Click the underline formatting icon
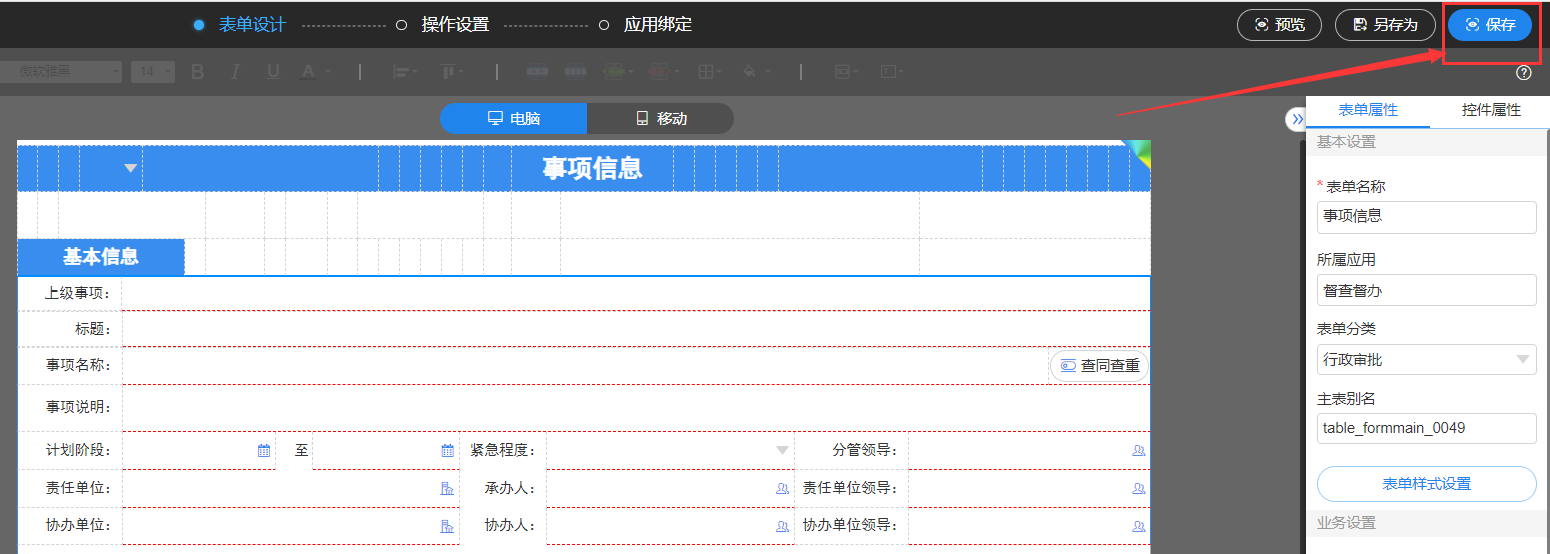This screenshot has height=554, width=1550. (x=272, y=72)
